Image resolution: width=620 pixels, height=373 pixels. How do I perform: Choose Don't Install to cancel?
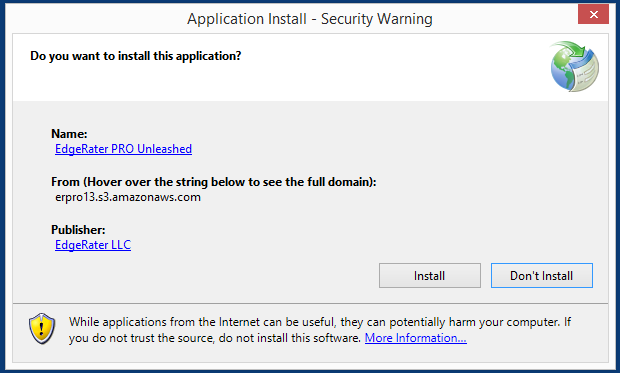542,275
